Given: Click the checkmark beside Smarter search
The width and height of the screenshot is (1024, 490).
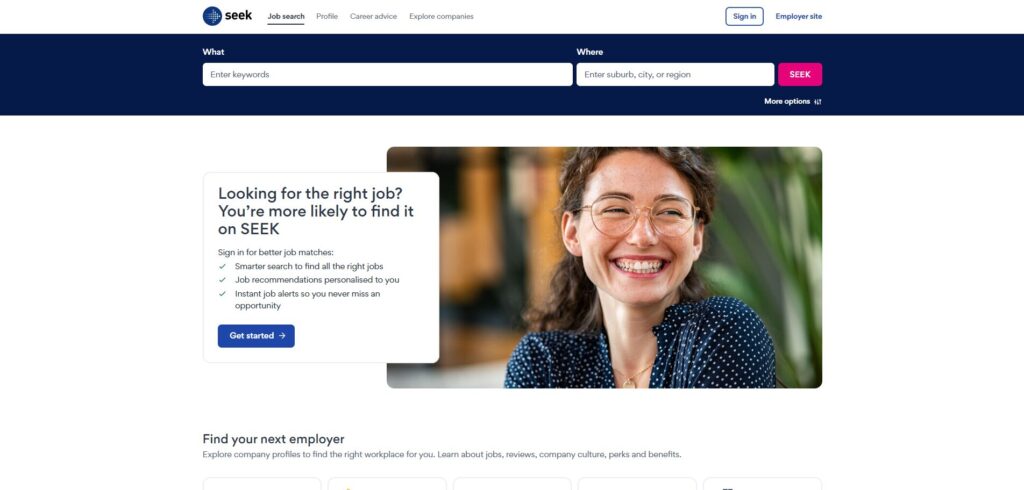Looking at the screenshot, I should click(222, 267).
